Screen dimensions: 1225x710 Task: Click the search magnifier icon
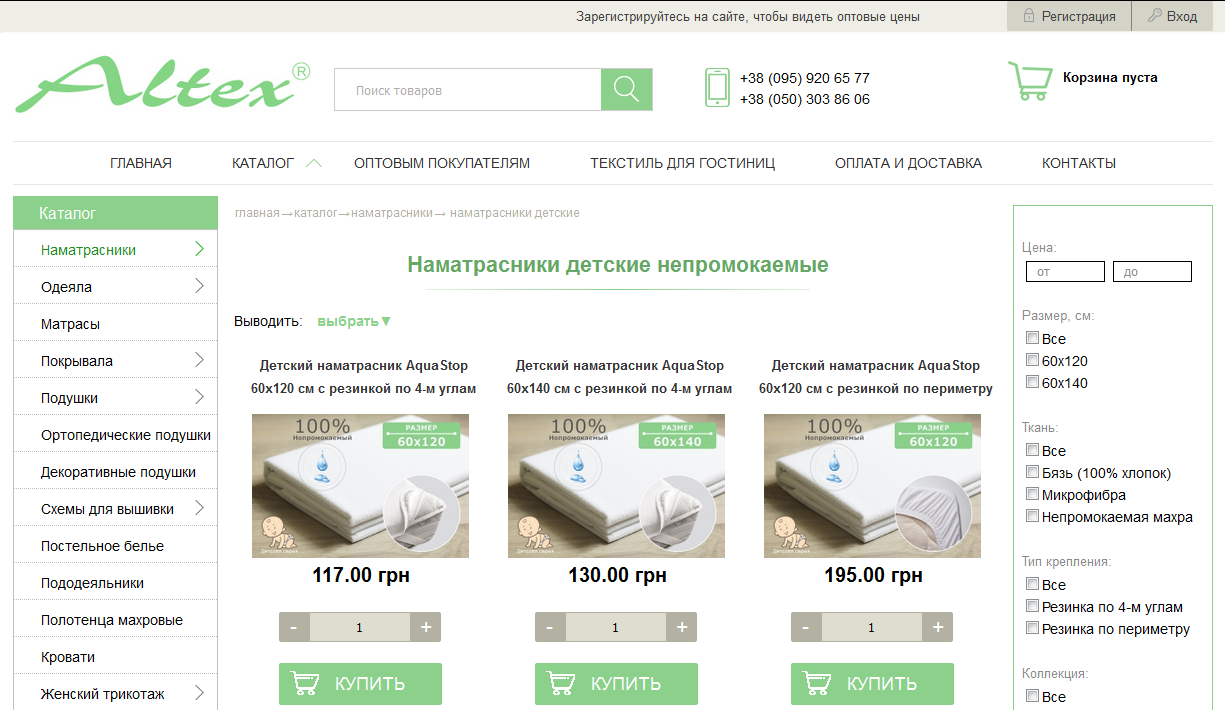click(x=626, y=89)
